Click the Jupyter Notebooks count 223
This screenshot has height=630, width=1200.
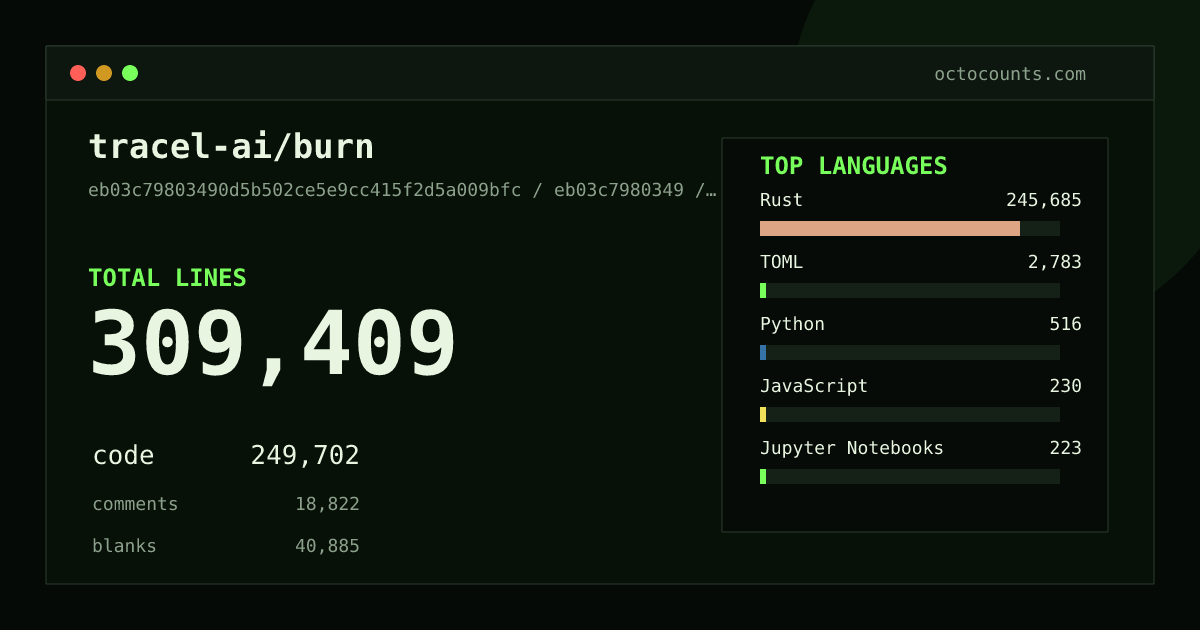pyautogui.click(x=1066, y=448)
